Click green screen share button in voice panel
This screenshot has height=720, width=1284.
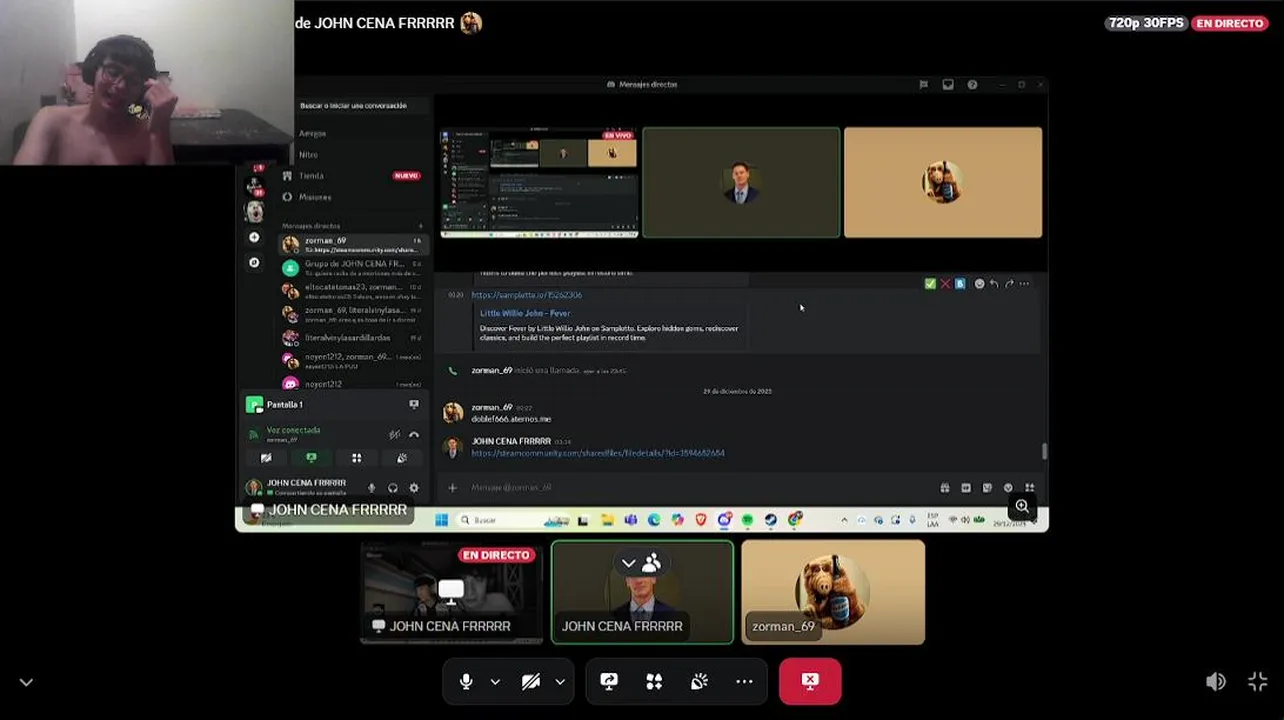tap(311, 458)
